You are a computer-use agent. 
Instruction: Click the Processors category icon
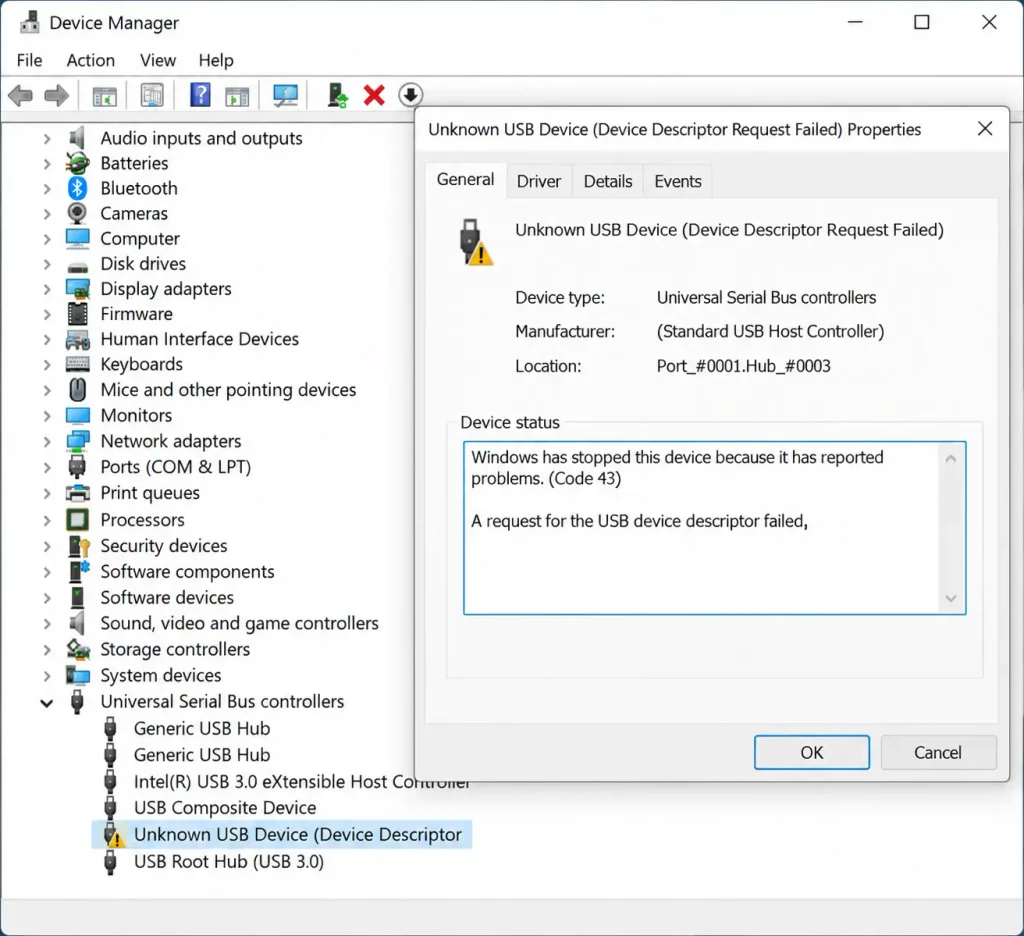pos(77,520)
